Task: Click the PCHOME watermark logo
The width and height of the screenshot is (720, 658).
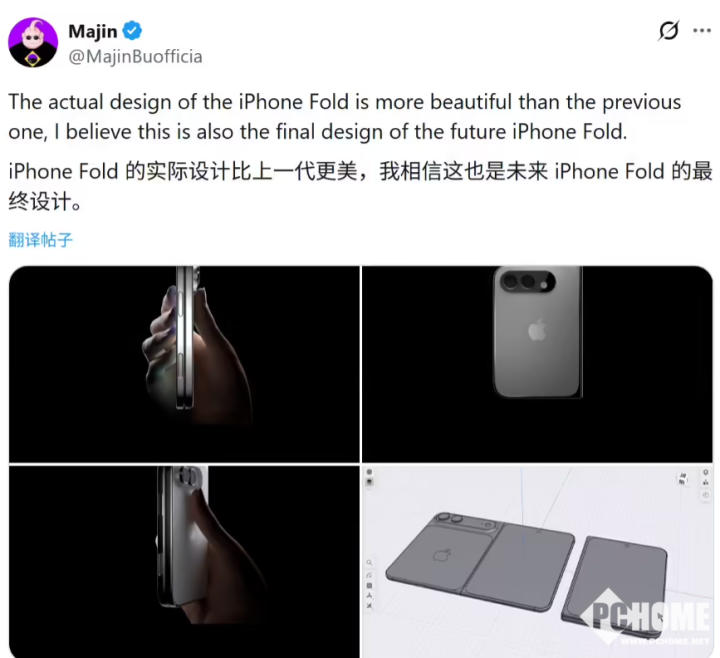Action: click(646, 618)
